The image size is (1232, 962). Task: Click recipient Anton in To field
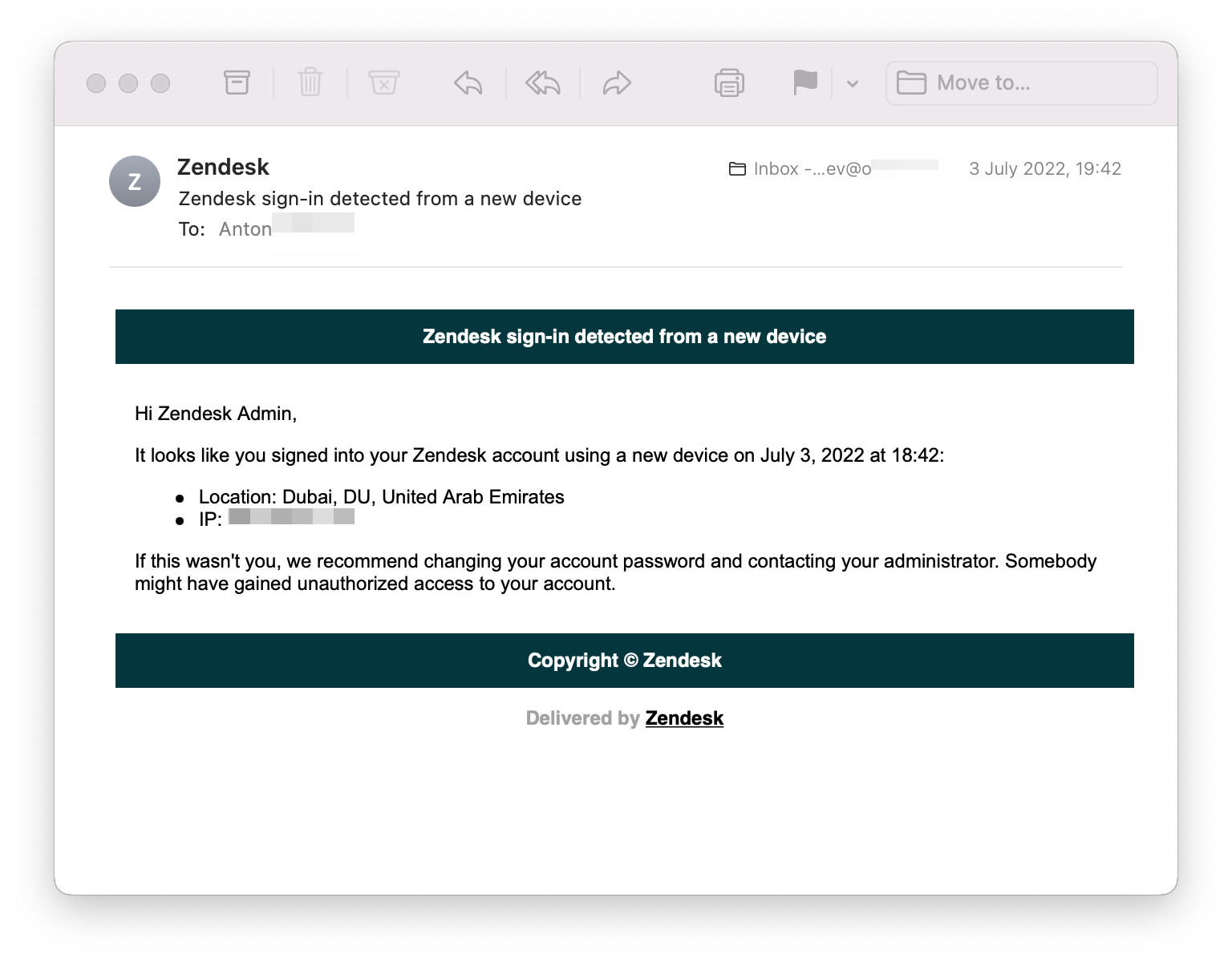pyautogui.click(x=245, y=229)
